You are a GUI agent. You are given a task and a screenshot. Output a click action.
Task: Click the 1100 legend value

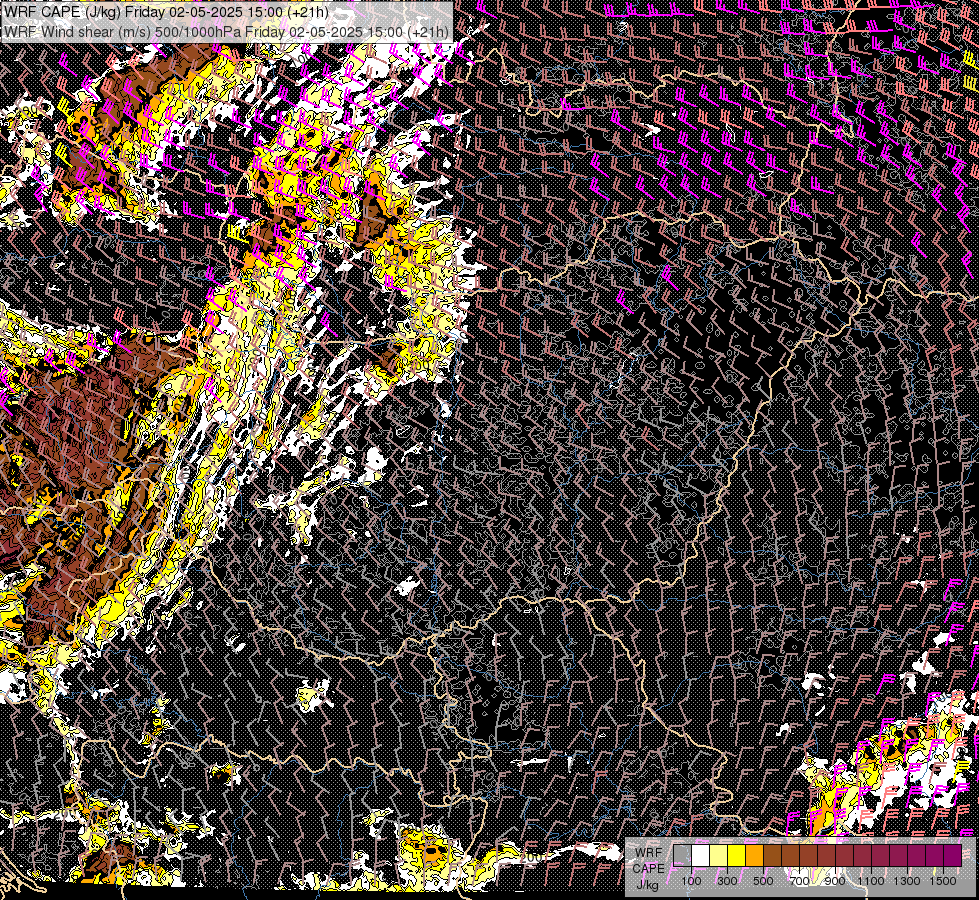870,881
